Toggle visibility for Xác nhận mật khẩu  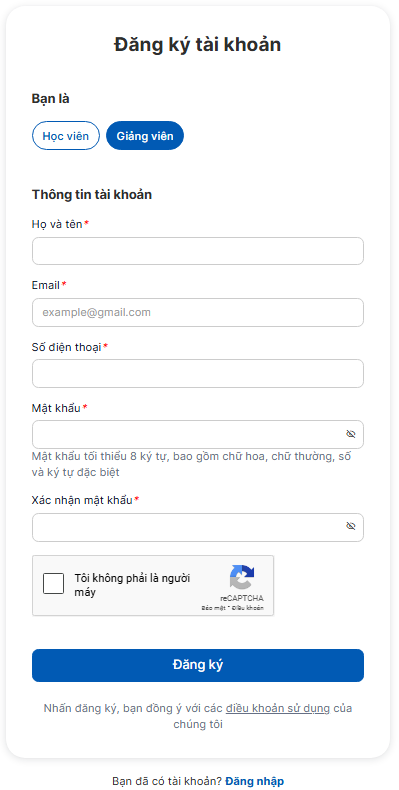351,526
